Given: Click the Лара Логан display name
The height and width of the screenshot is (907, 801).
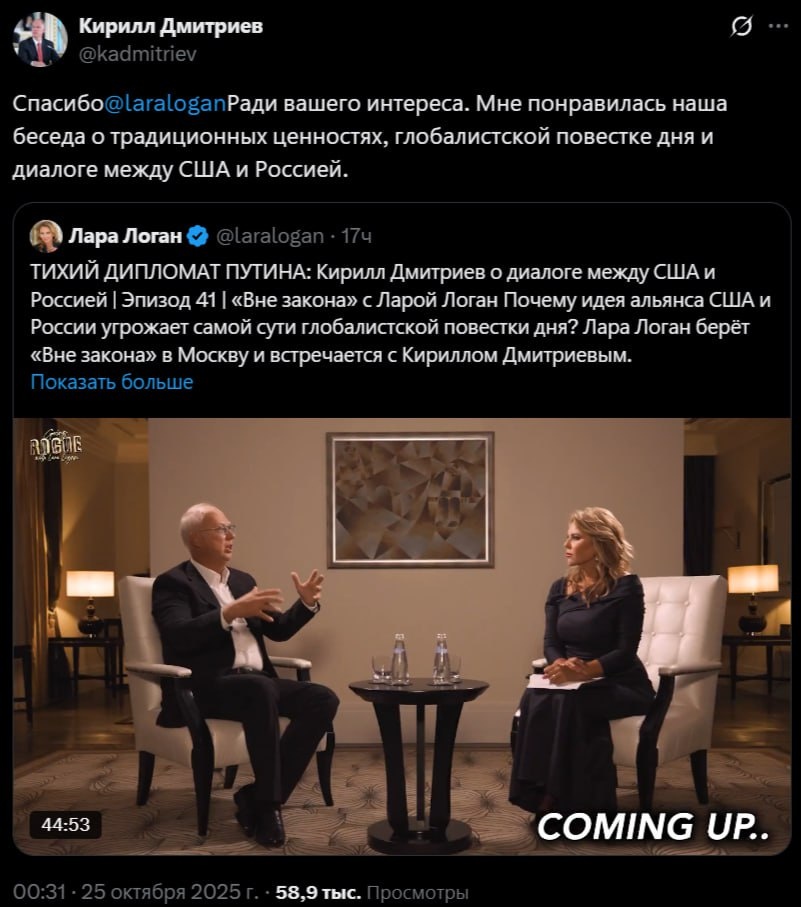Looking at the screenshot, I should coord(125,236).
